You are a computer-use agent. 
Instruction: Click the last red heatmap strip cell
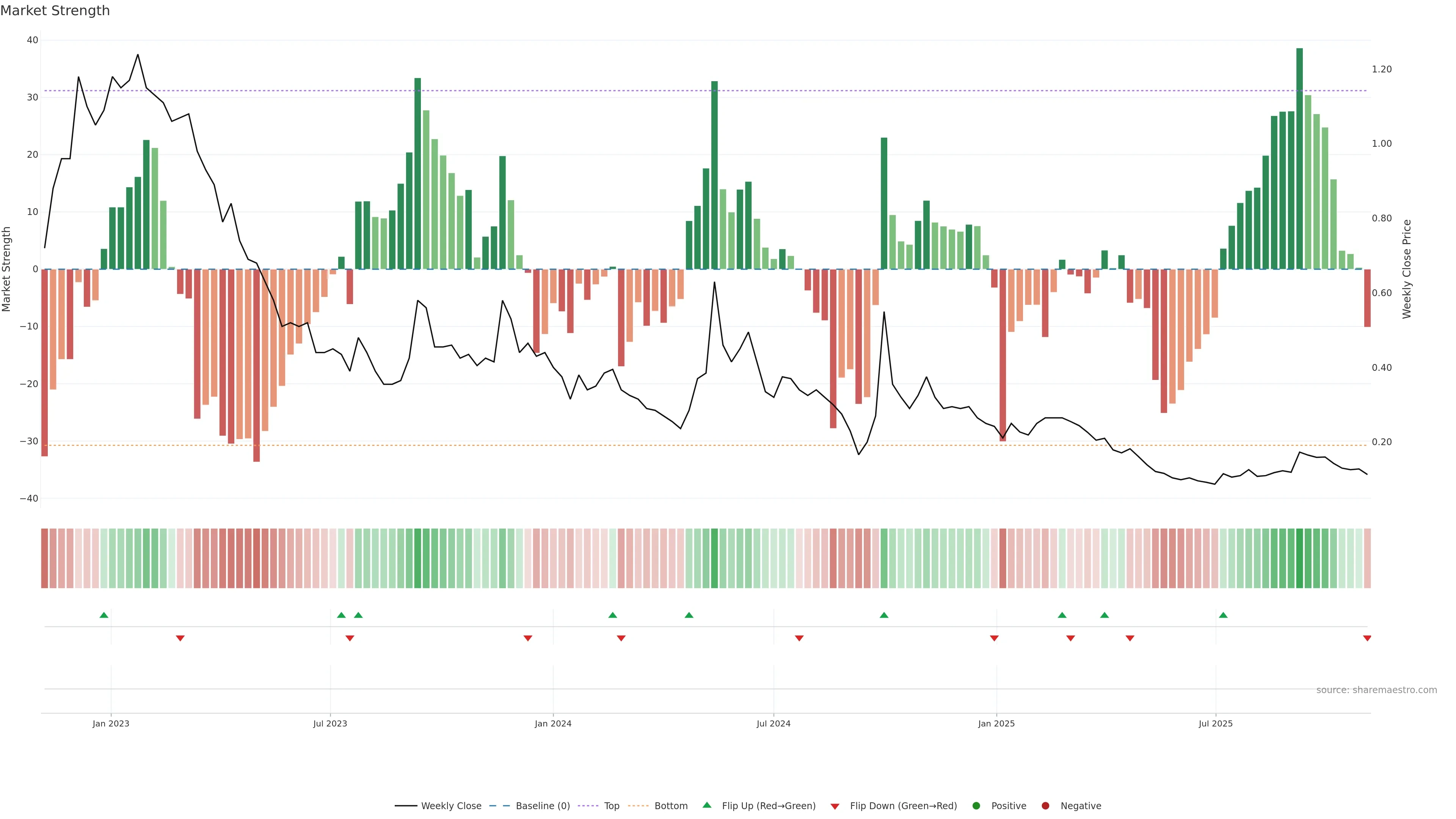point(1367,559)
